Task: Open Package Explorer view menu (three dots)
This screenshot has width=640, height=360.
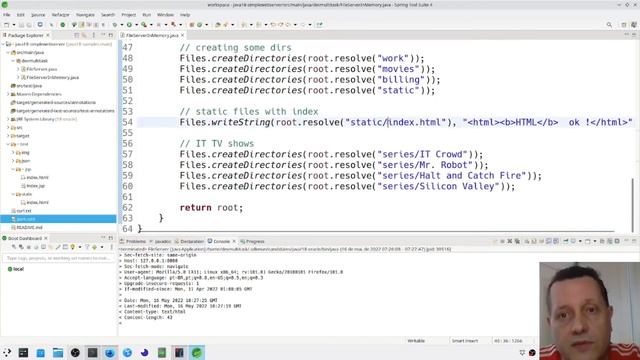Action: [93, 35]
